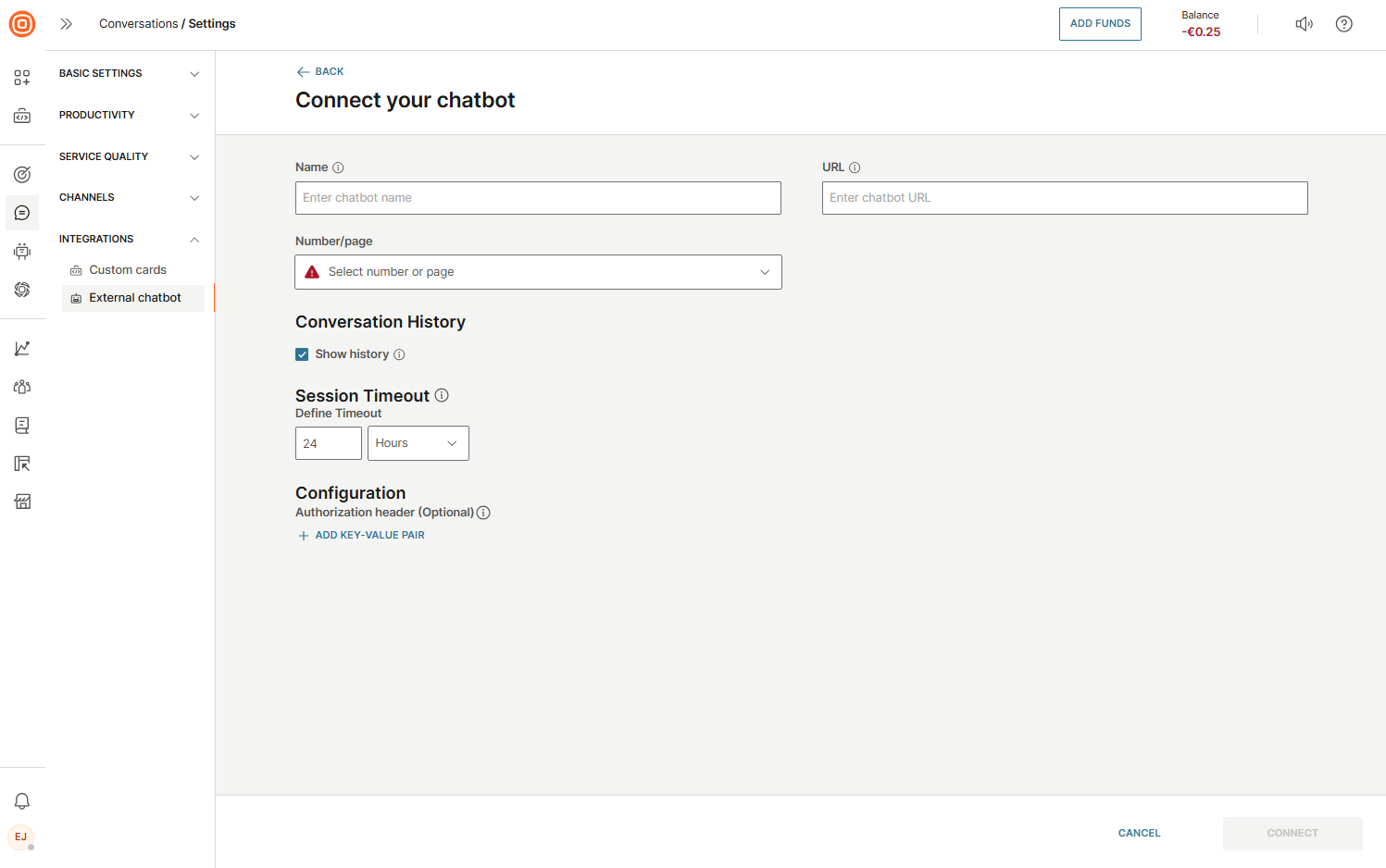Image resolution: width=1386 pixels, height=868 pixels.
Task: Open Custom cards in Integrations
Action: [128, 270]
